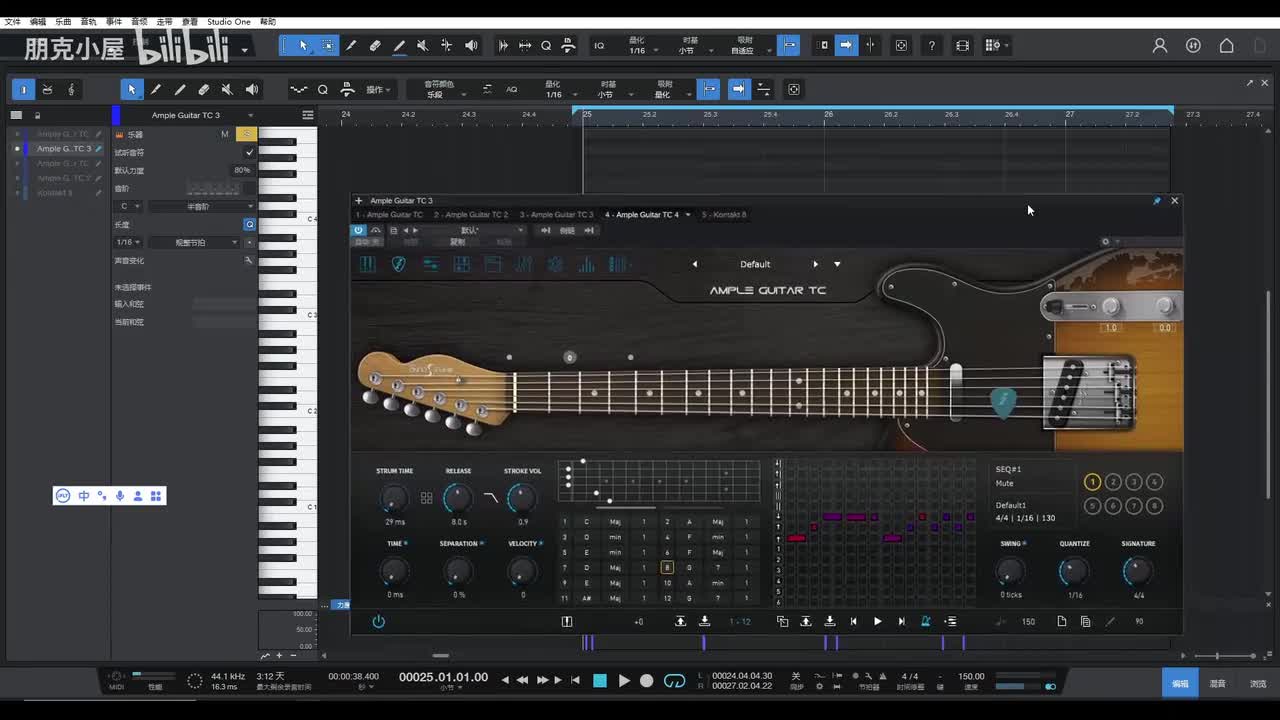Viewport: 1280px width, 720px height.
Task: Click the metronome icon in the strummer bar
Action: tap(926, 621)
